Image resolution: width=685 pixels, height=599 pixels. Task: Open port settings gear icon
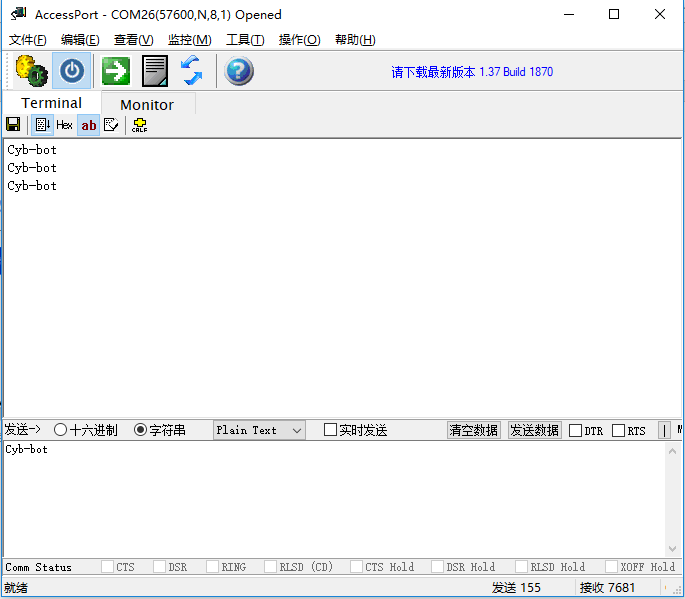coord(31,70)
